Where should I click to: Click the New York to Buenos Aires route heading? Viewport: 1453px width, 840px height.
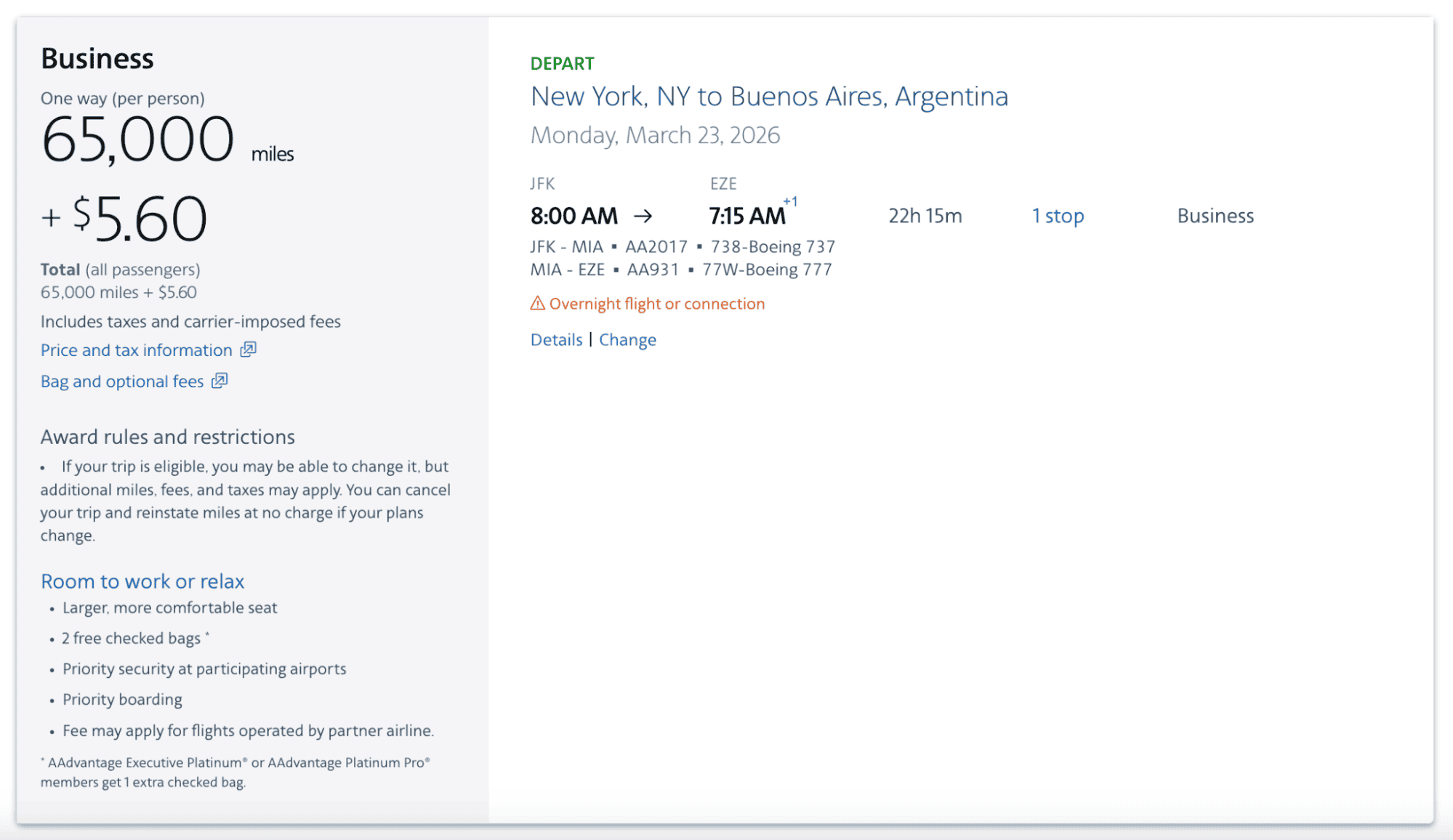click(769, 96)
